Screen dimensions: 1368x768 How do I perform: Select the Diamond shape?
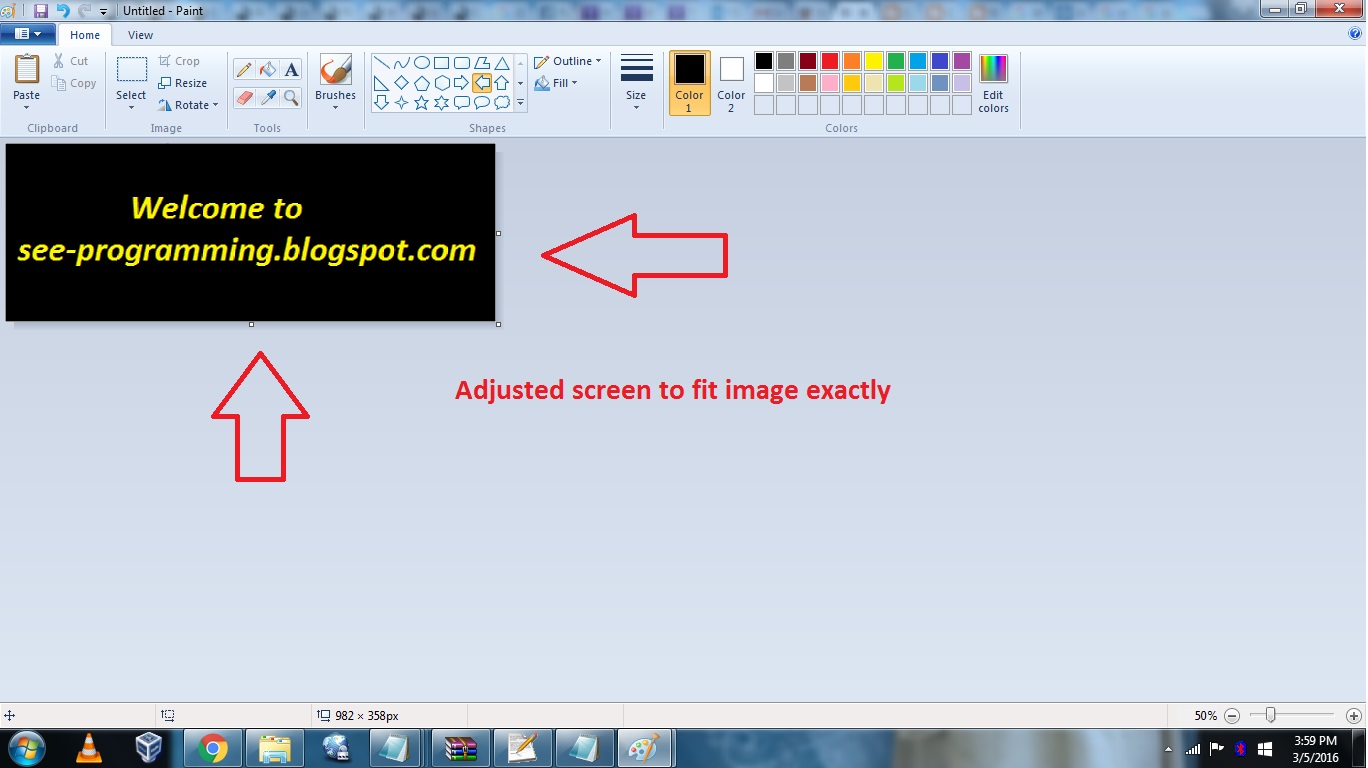click(x=401, y=83)
